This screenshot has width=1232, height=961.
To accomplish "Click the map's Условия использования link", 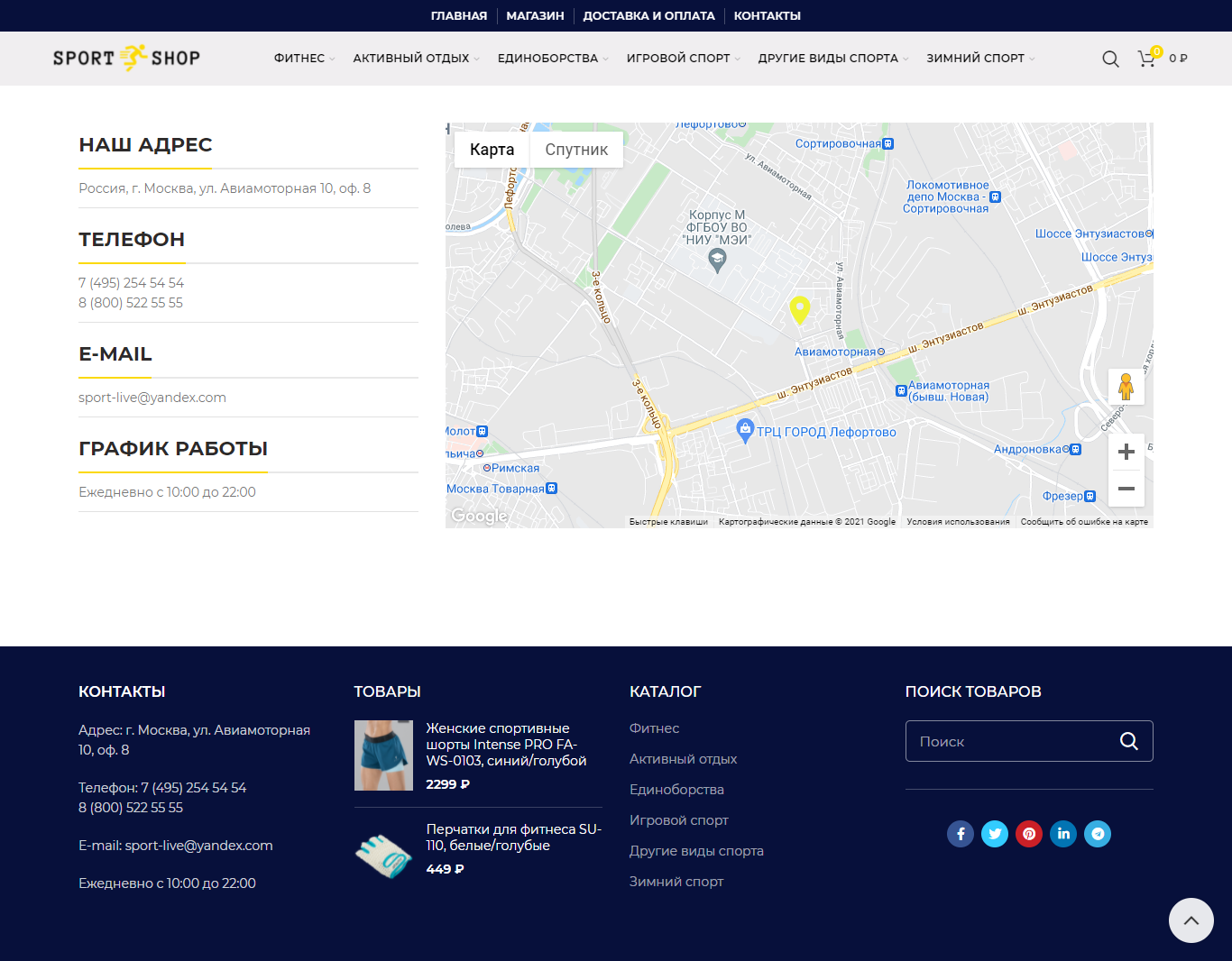I will coord(958,522).
